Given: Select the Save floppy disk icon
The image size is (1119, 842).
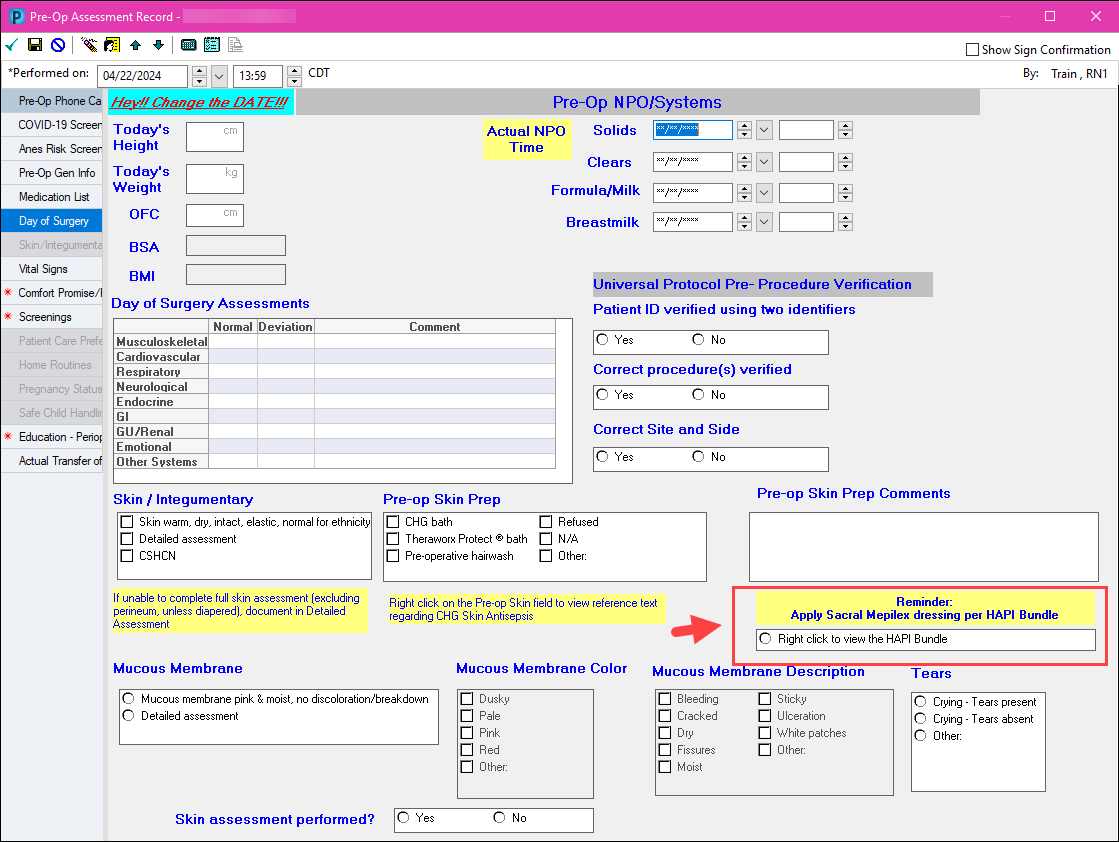Looking at the screenshot, I should (x=34, y=44).
